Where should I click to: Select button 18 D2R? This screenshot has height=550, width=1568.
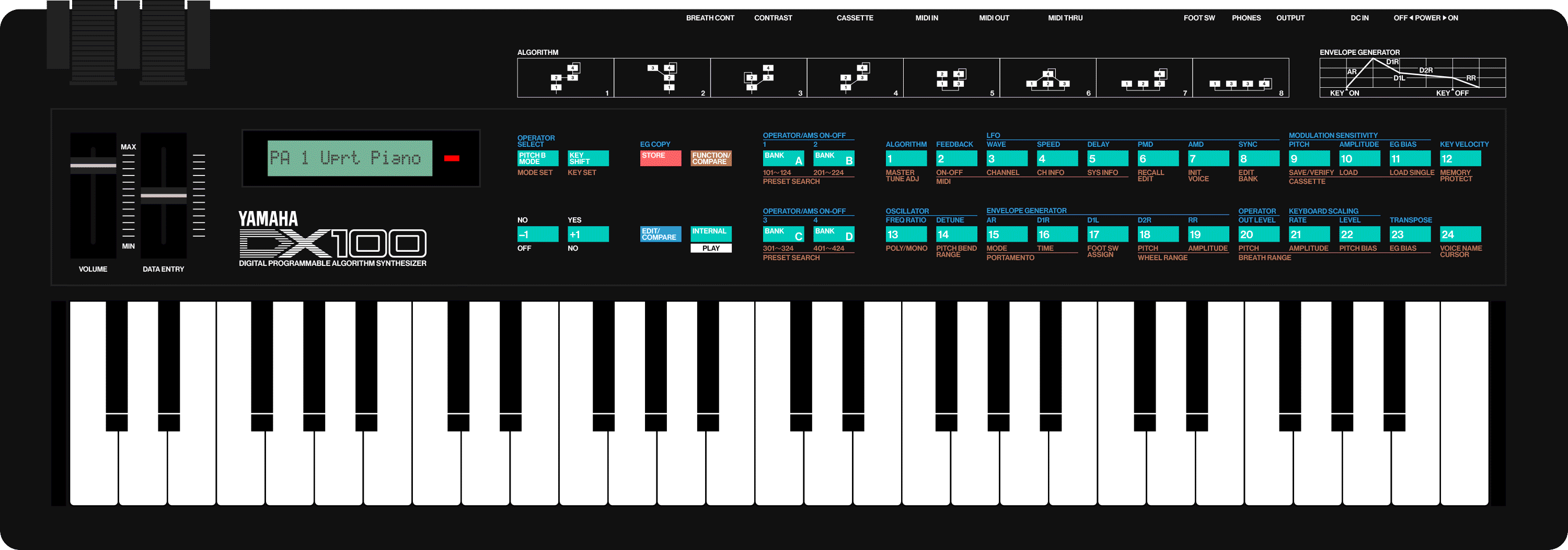[x=1158, y=234]
